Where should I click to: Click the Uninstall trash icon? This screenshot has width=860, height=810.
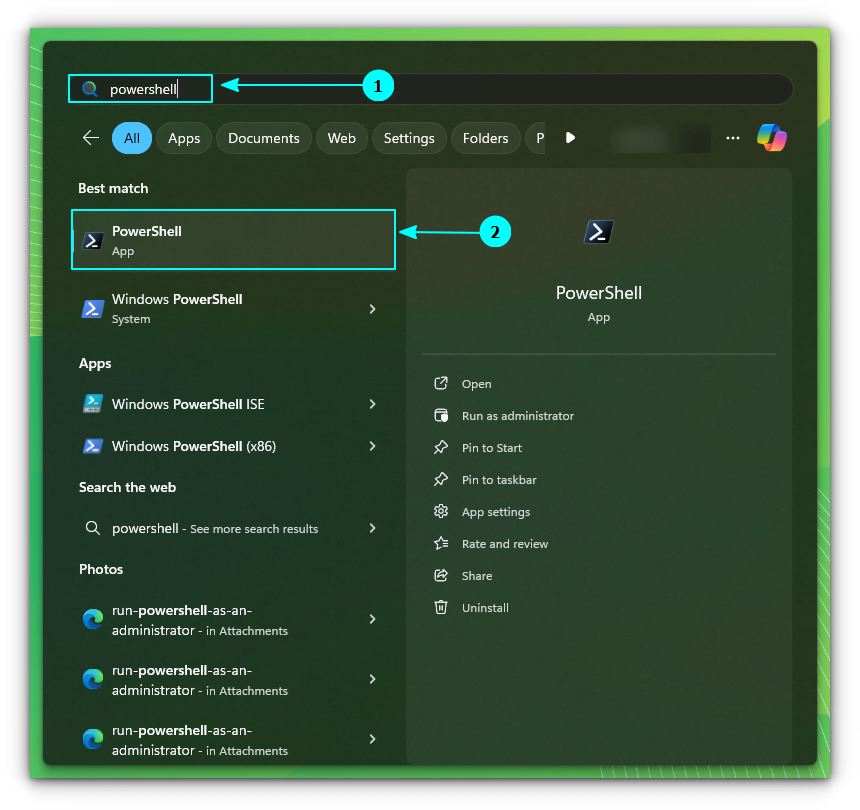click(x=441, y=607)
